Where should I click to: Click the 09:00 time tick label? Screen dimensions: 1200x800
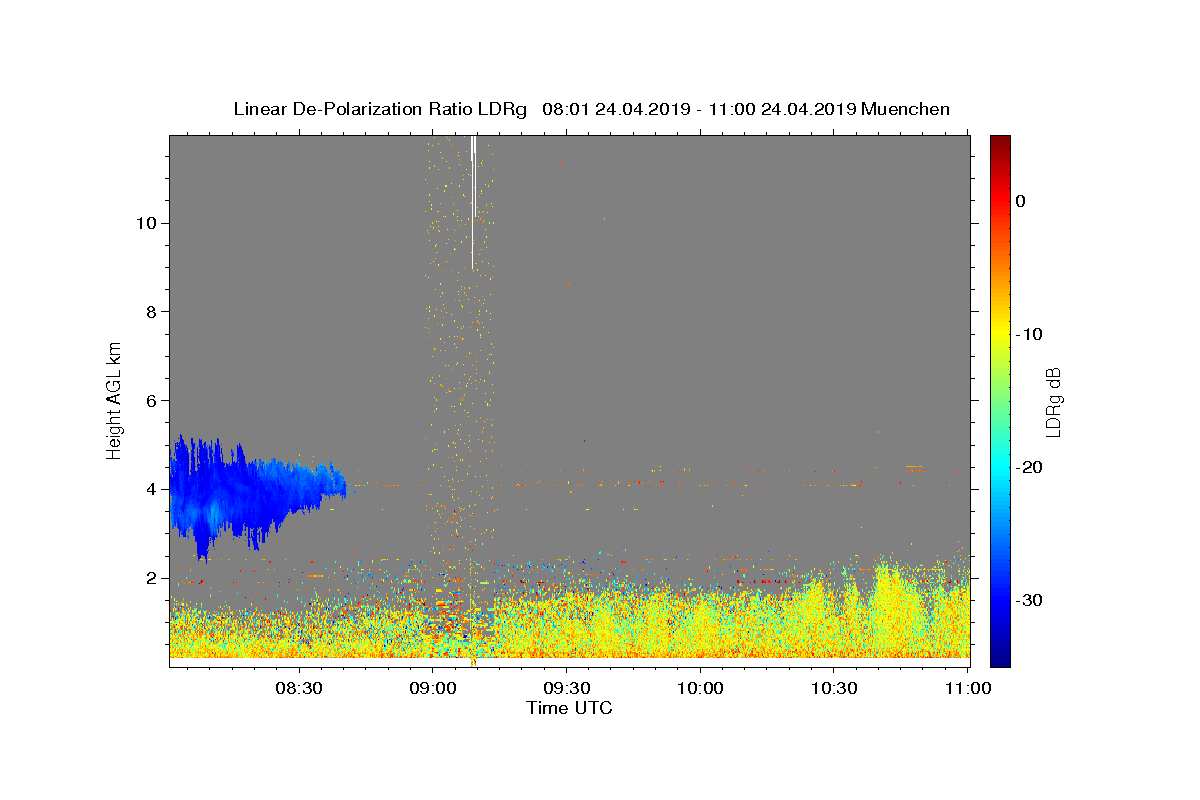[432, 689]
